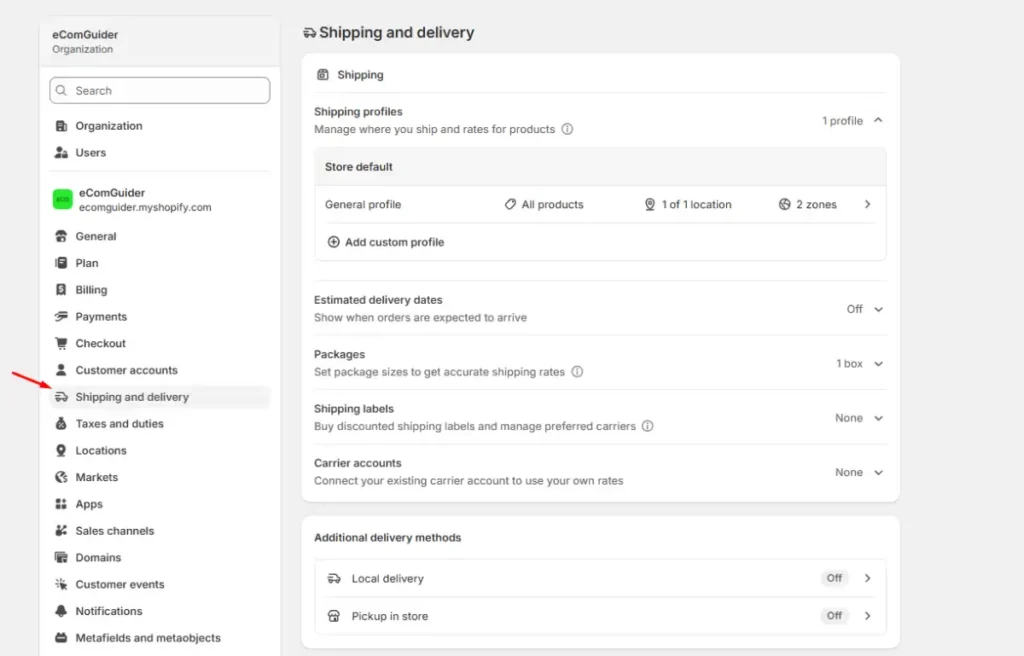1024x656 pixels.
Task: Click the Customer accounts person icon
Action: click(61, 370)
